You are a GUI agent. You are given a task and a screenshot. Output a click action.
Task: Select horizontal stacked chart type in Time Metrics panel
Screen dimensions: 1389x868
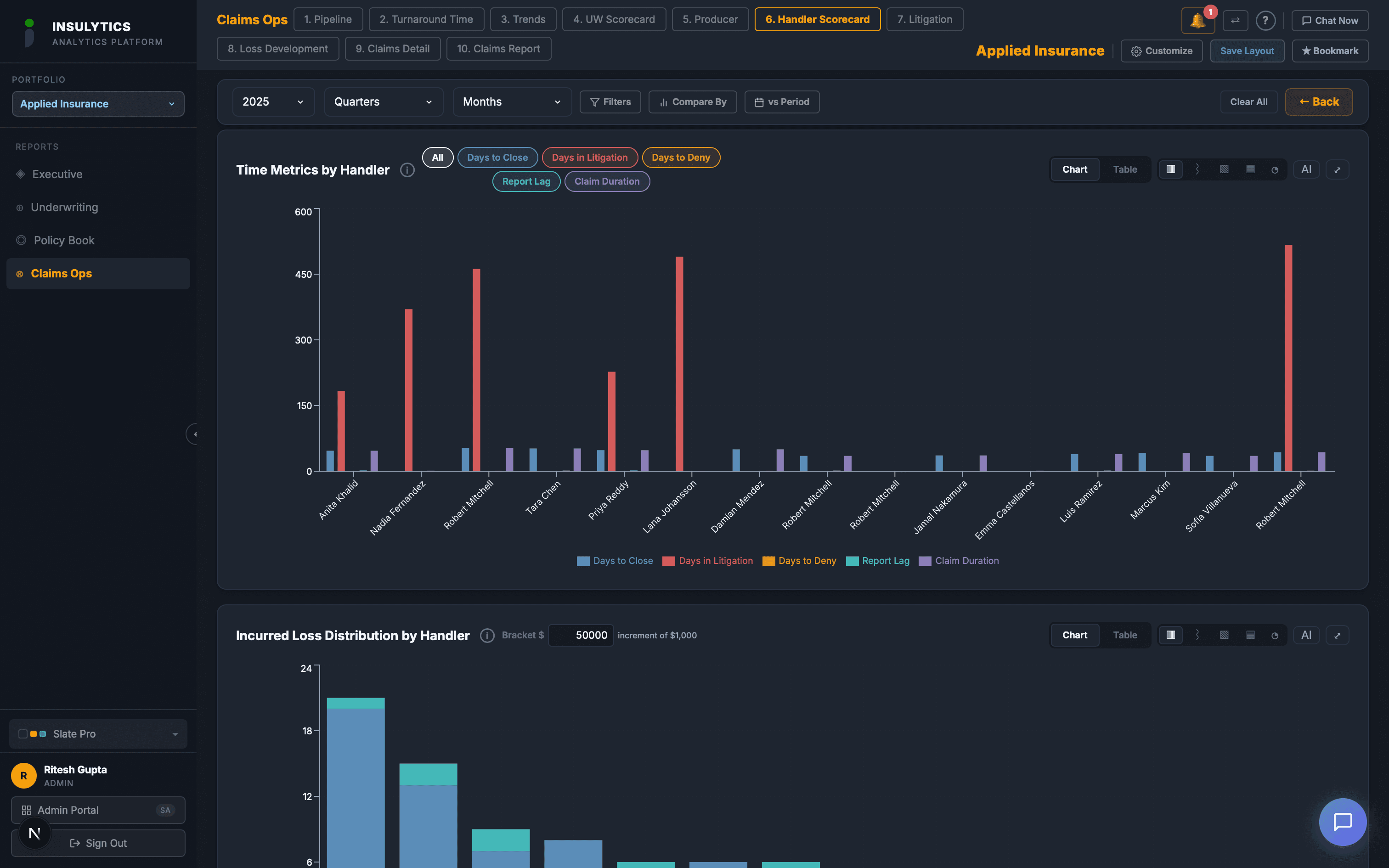click(x=1250, y=169)
